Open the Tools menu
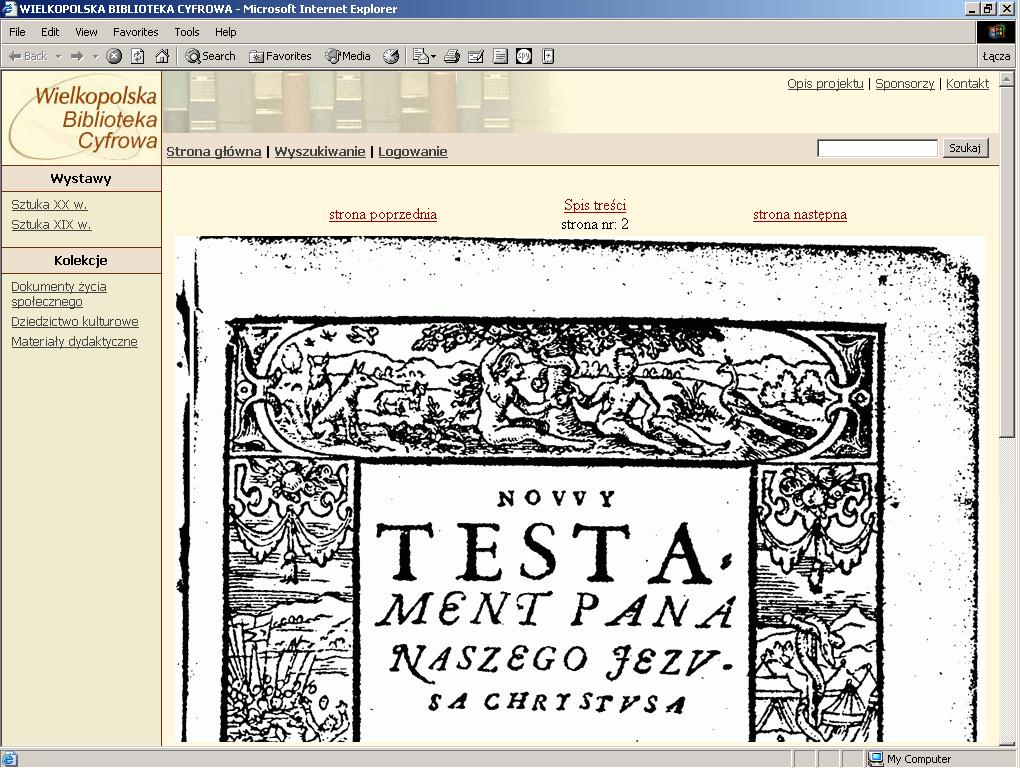Screen dimensions: 1020x768 click(187, 32)
